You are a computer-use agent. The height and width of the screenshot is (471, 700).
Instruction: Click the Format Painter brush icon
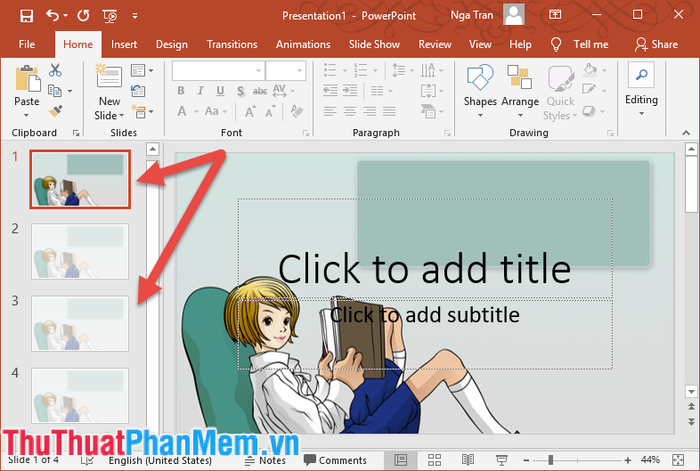click(55, 111)
